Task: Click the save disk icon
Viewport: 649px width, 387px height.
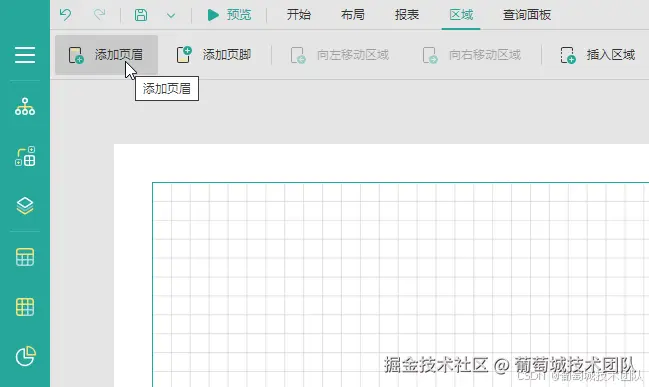Action: pyautogui.click(x=141, y=15)
